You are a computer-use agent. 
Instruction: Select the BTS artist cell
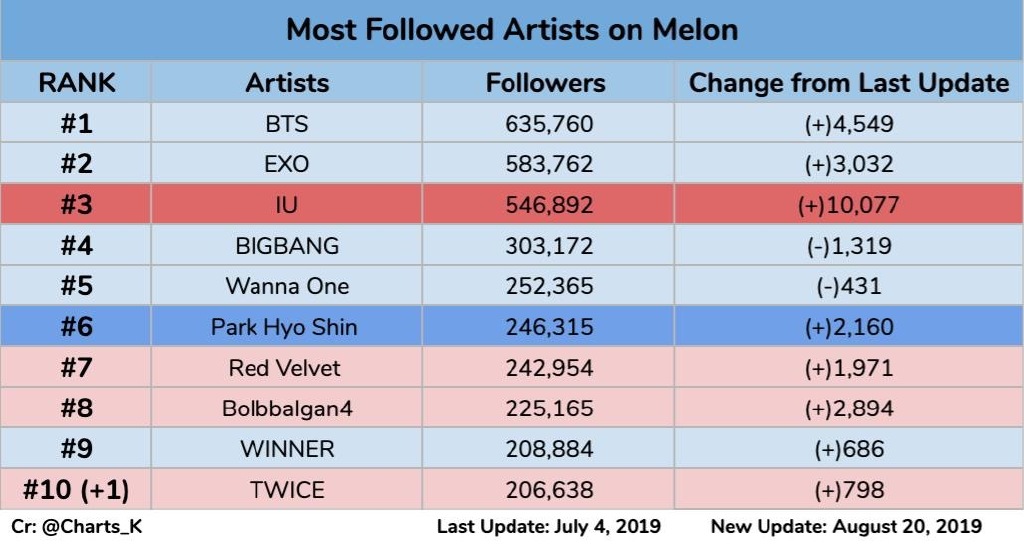(287, 123)
